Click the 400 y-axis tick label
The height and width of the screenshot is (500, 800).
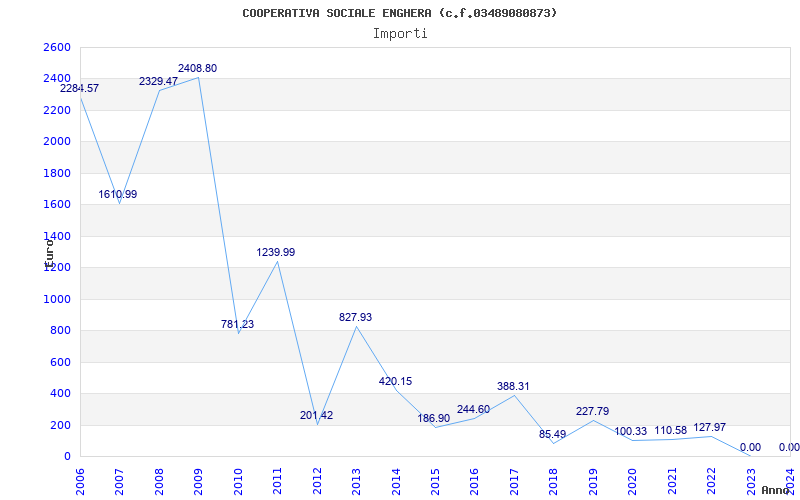tap(61, 394)
